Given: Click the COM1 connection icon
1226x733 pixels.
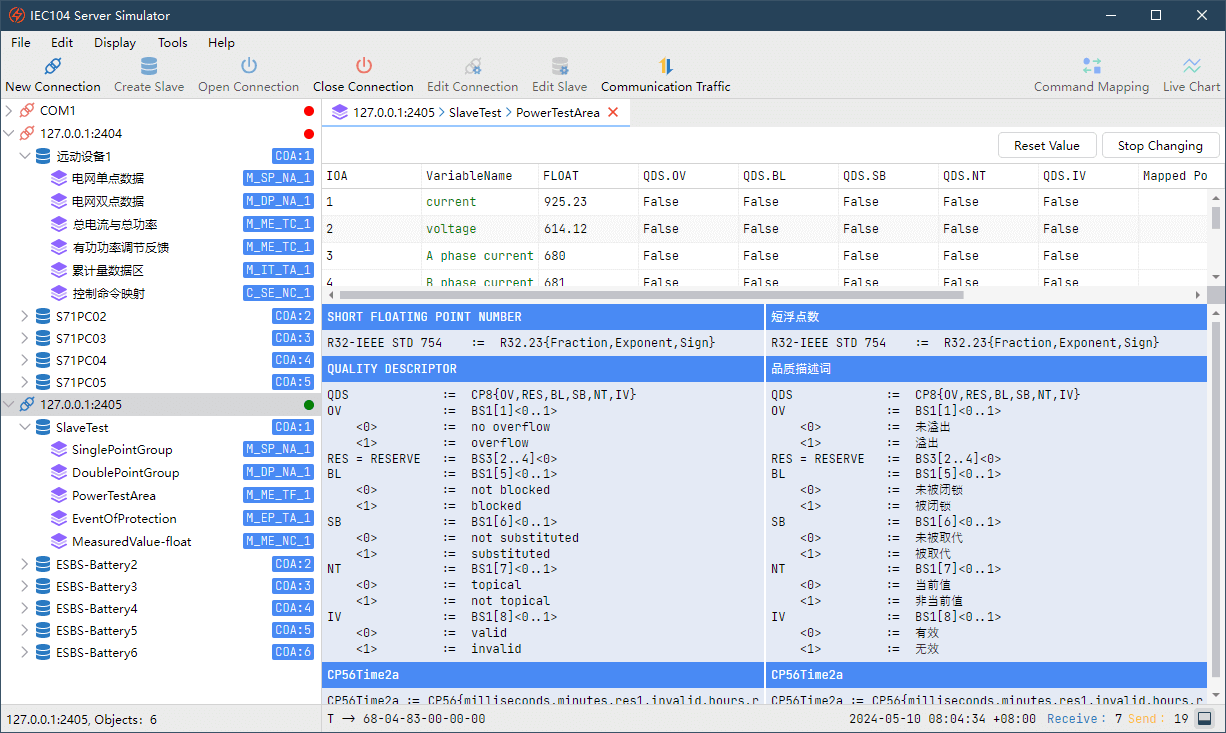Looking at the screenshot, I should pyautogui.click(x=27, y=111).
